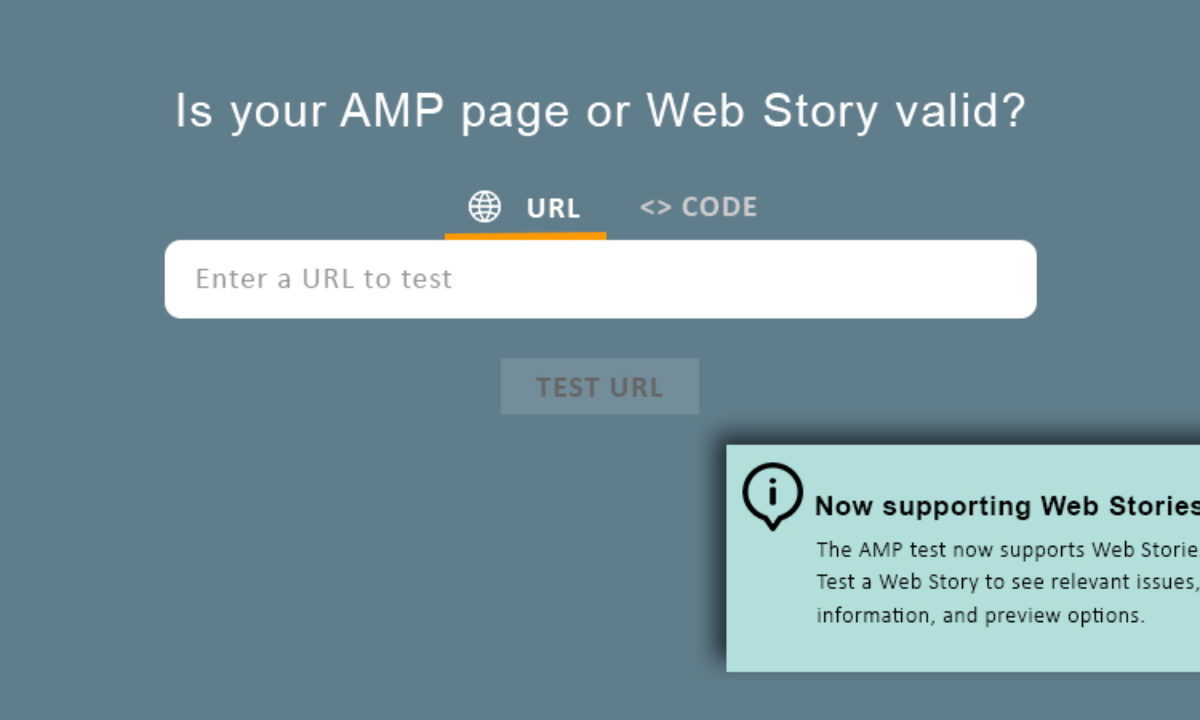The width and height of the screenshot is (1200, 720).
Task: Click the orange underline below URL tab
Action: tap(525, 236)
